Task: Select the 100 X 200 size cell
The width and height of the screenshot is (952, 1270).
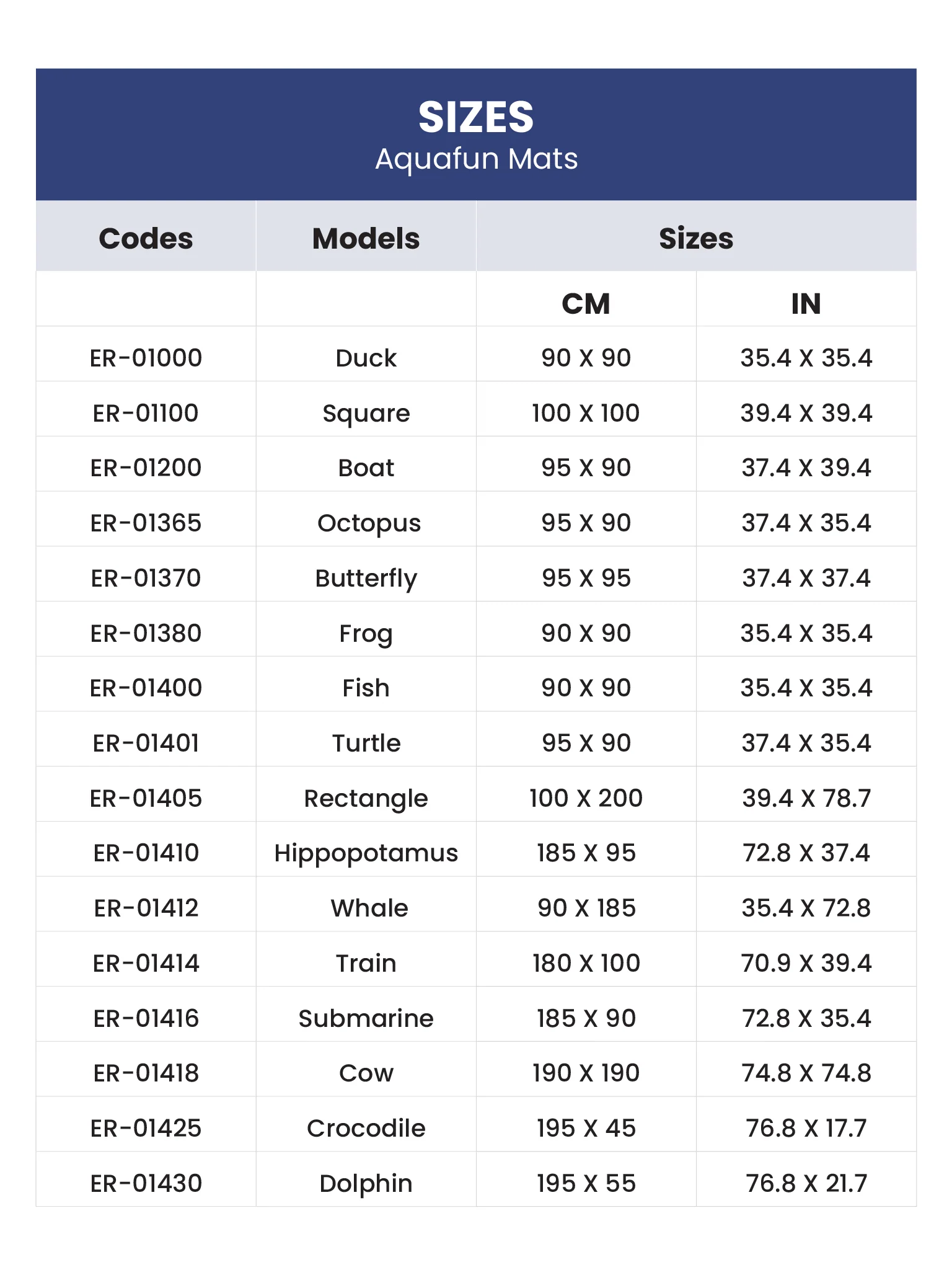Action: pyautogui.click(x=586, y=798)
